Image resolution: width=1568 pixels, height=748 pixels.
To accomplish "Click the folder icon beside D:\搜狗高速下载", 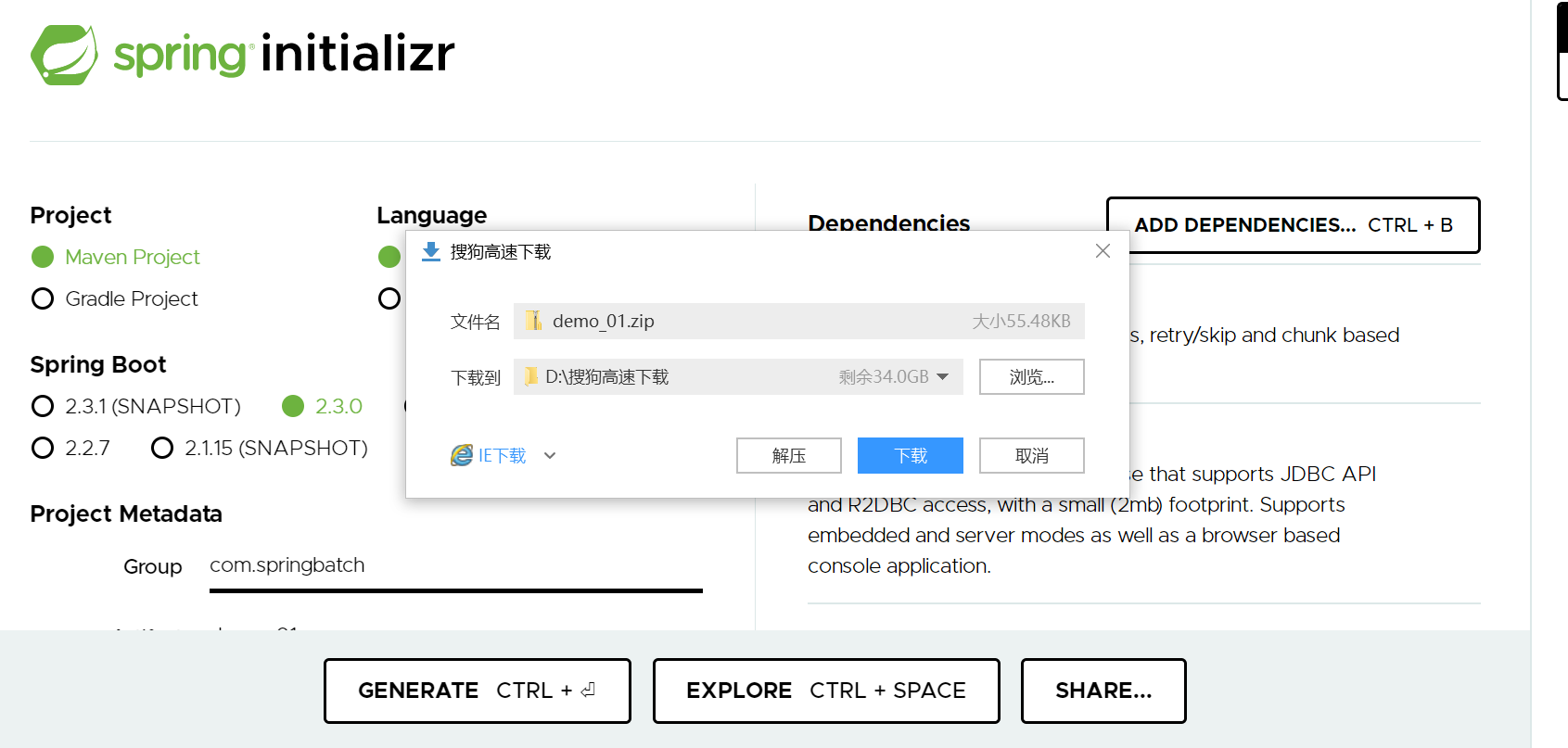I will pyautogui.click(x=530, y=376).
